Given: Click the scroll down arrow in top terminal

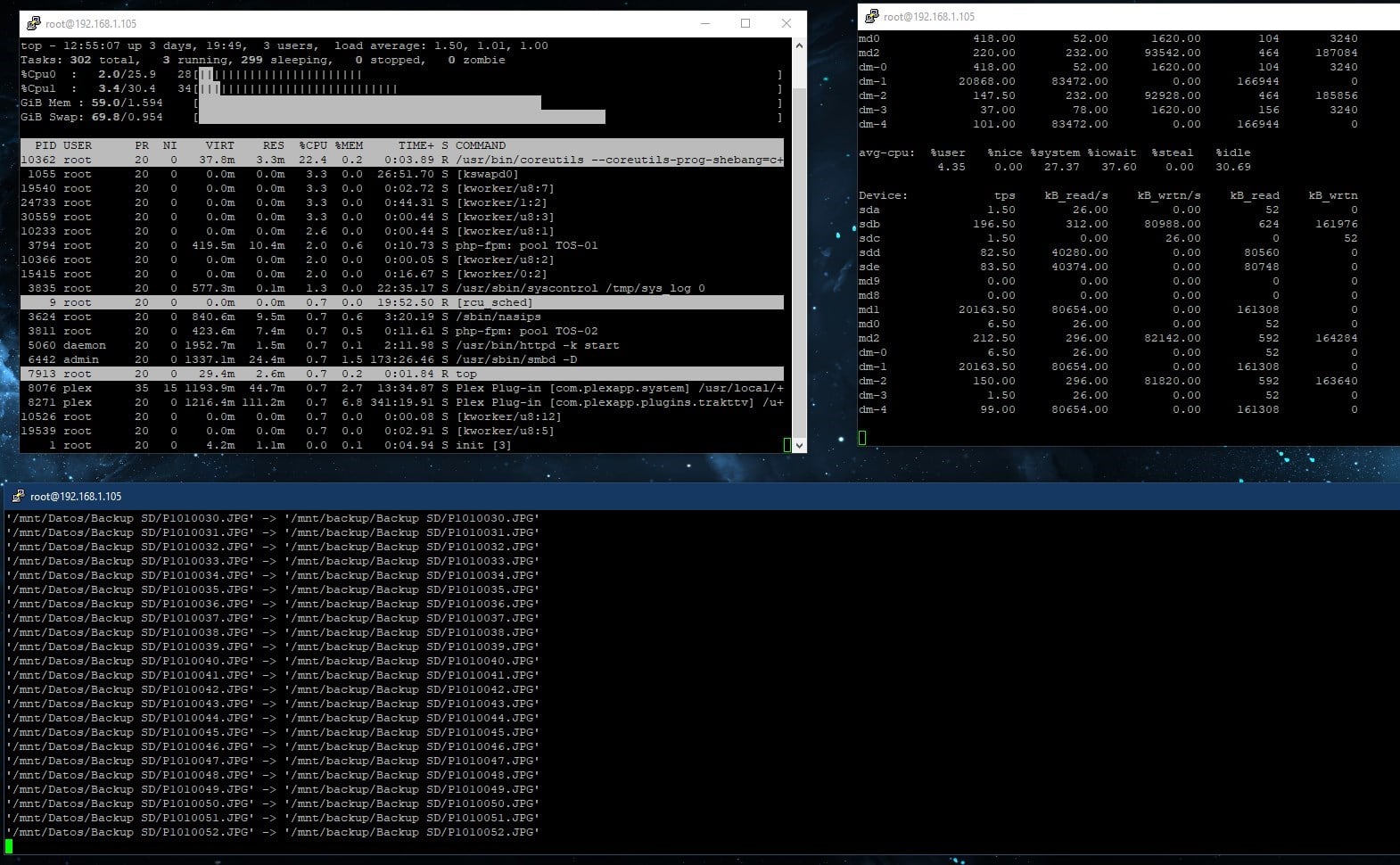Looking at the screenshot, I should pyautogui.click(x=799, y=445).
